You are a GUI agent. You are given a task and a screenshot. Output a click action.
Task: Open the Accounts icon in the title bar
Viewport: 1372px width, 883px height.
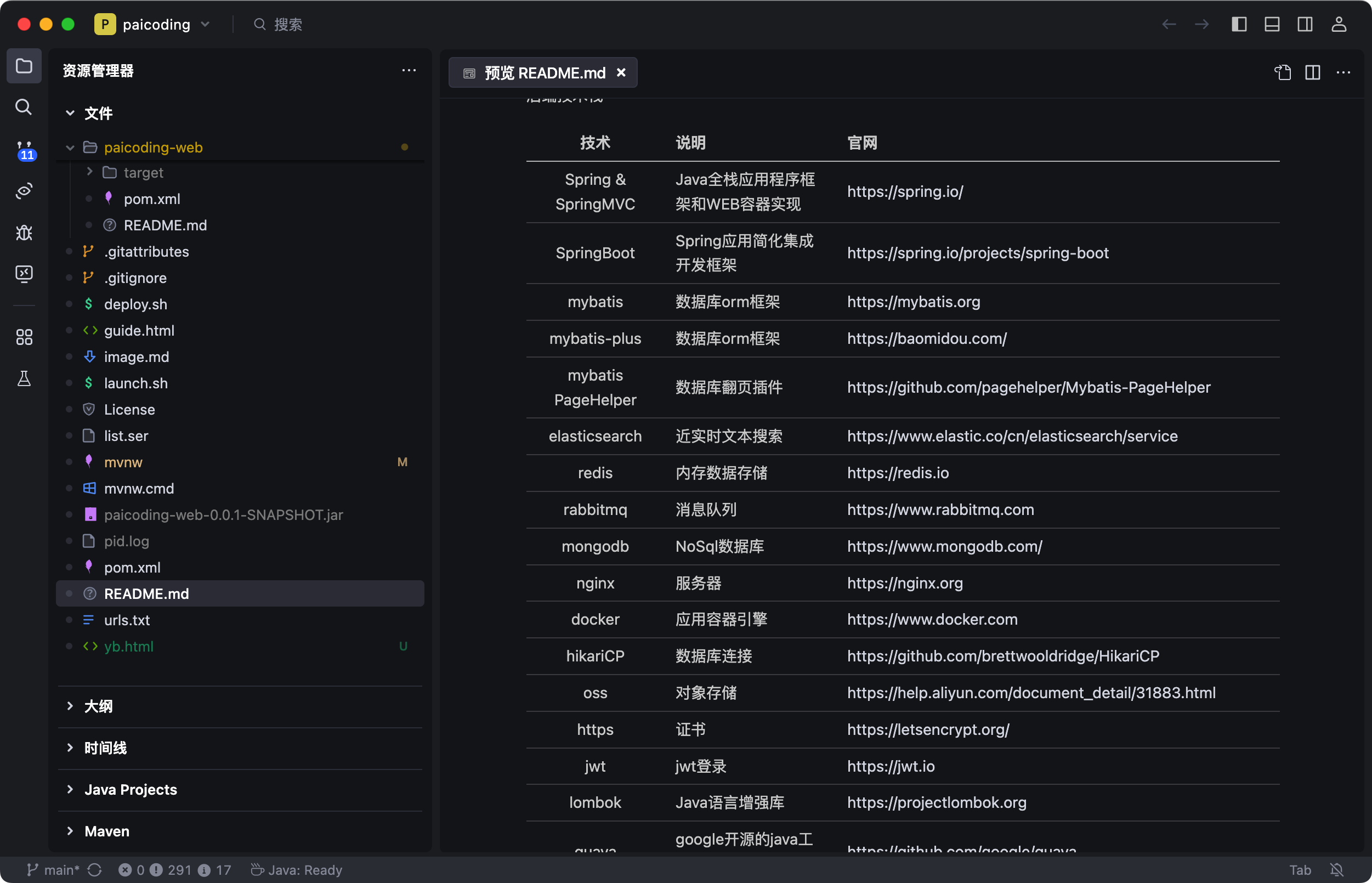coord(1339,24)
